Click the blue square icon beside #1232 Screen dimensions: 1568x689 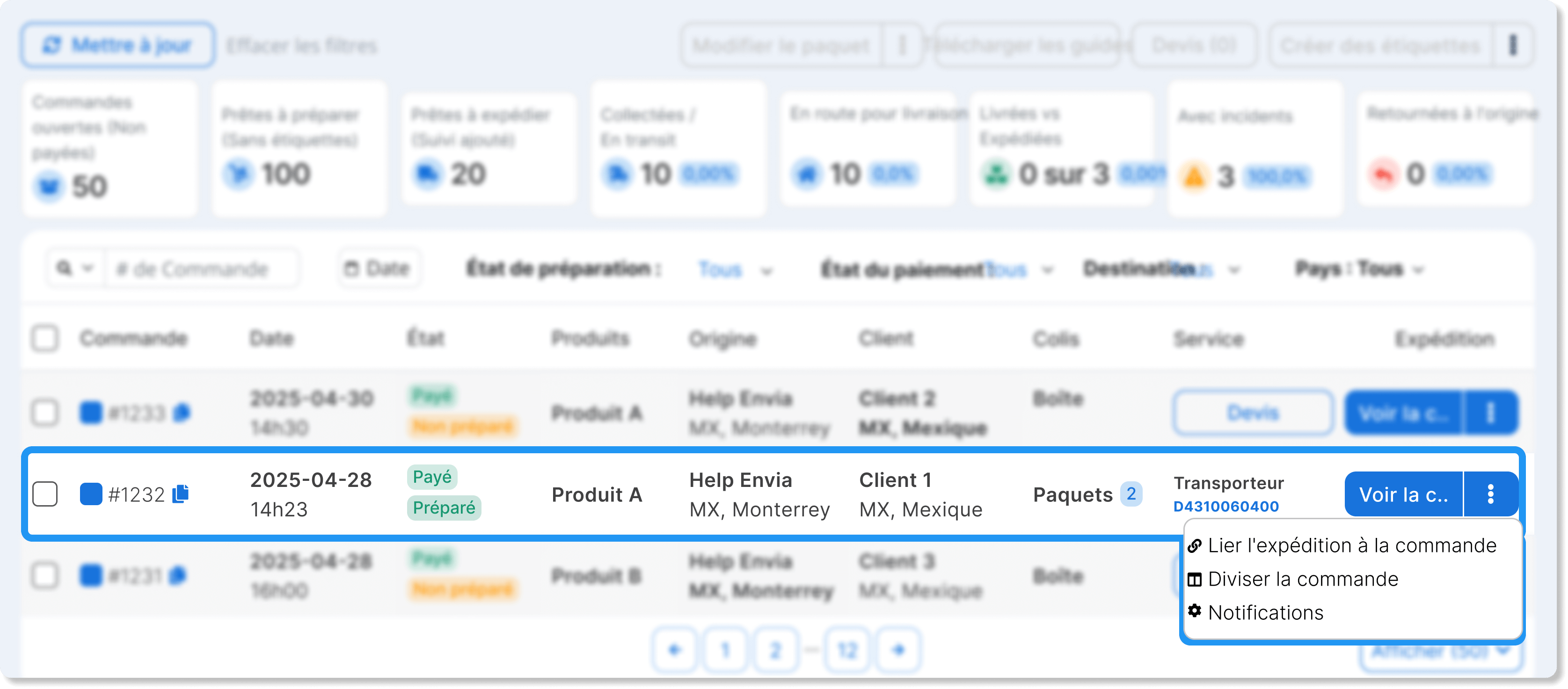tap(91, 493)
